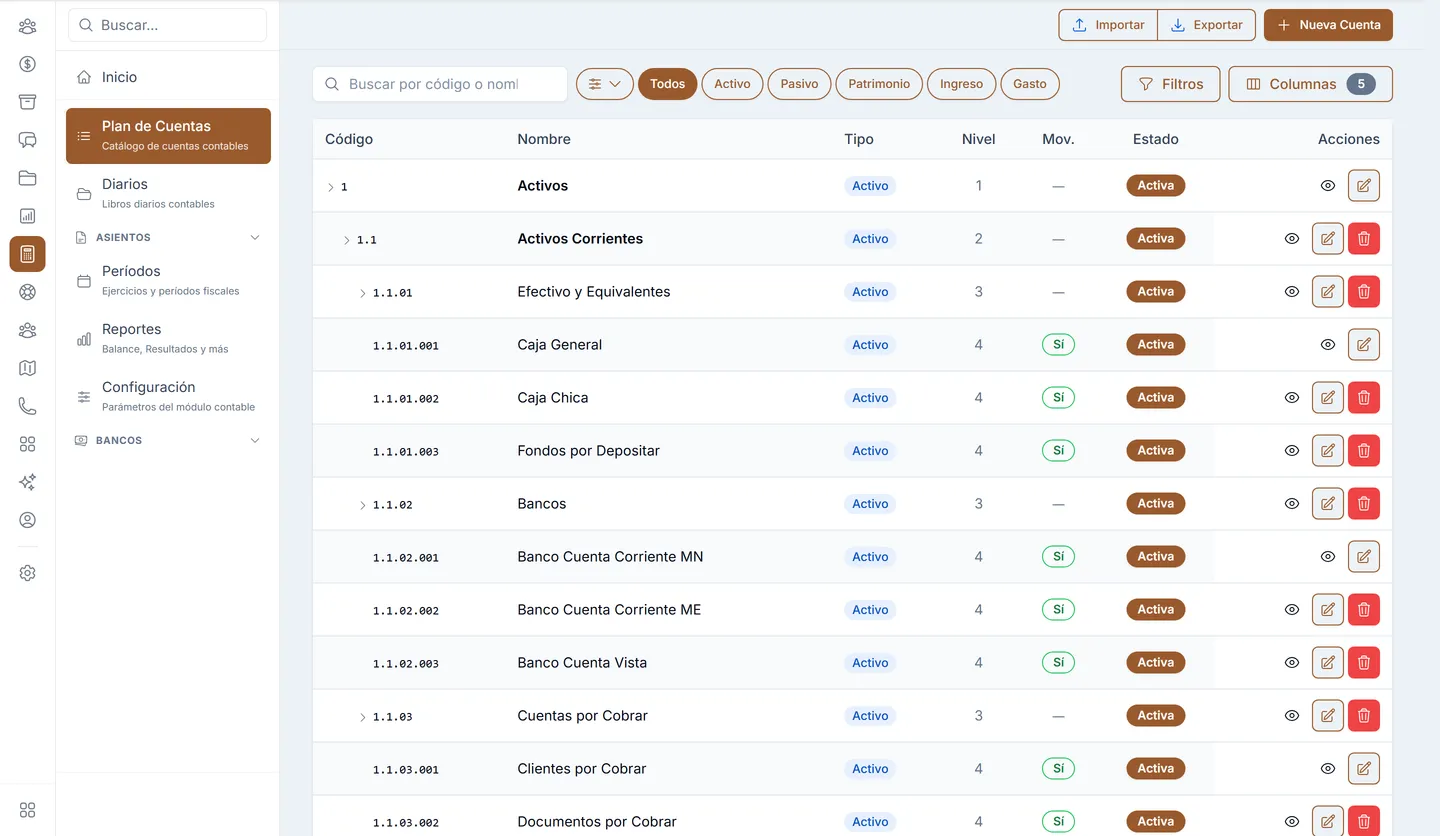This screenshot has width=1440, height=836.
Task: Open the calculator accounting module in sidebar
Action: [27, 254]
